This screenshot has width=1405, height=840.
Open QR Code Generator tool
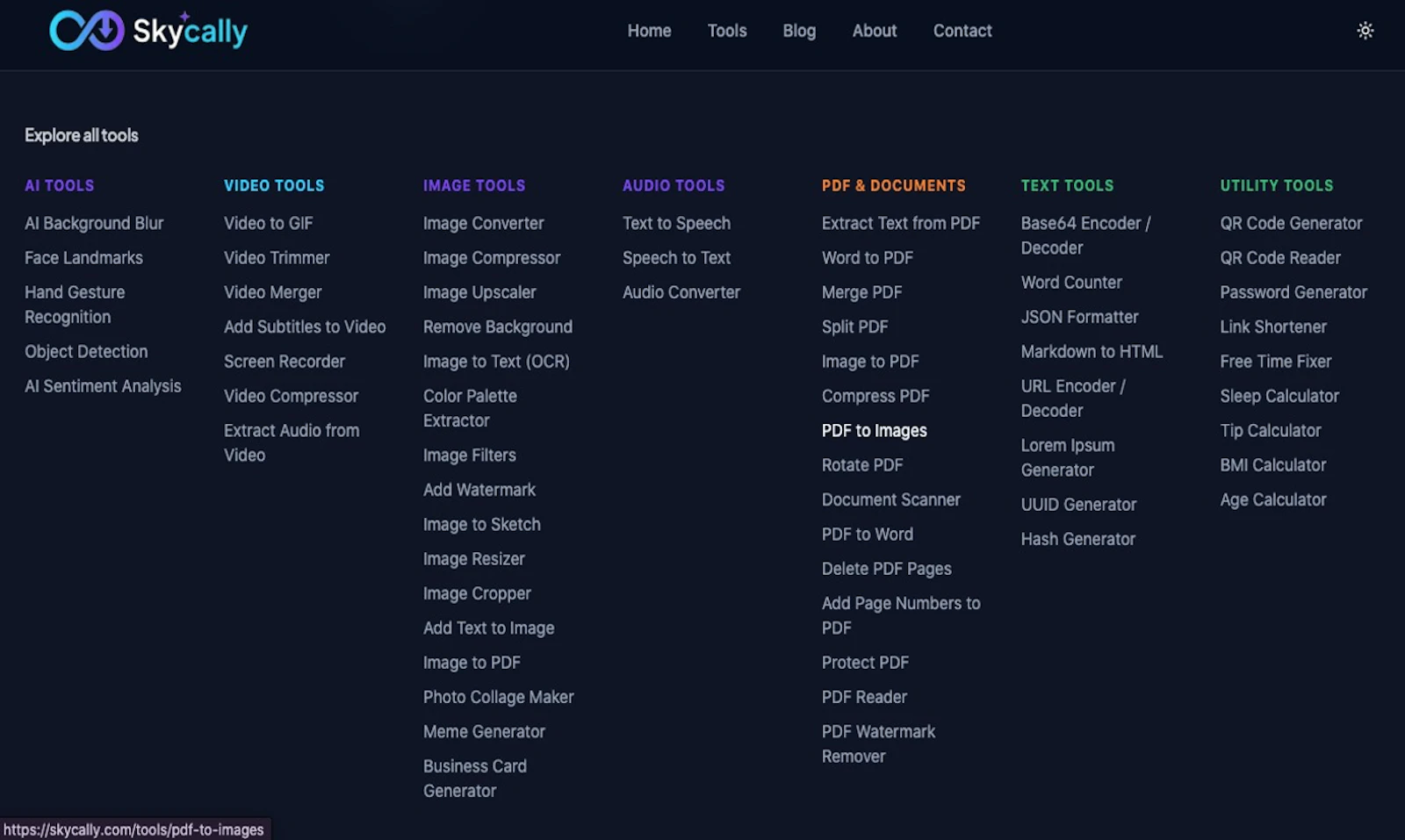point(1291,223)
